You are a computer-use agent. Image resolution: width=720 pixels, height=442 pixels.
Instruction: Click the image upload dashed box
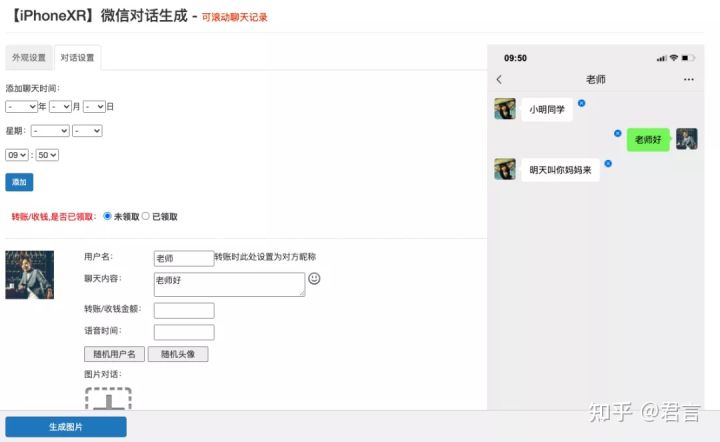point(108,398)
